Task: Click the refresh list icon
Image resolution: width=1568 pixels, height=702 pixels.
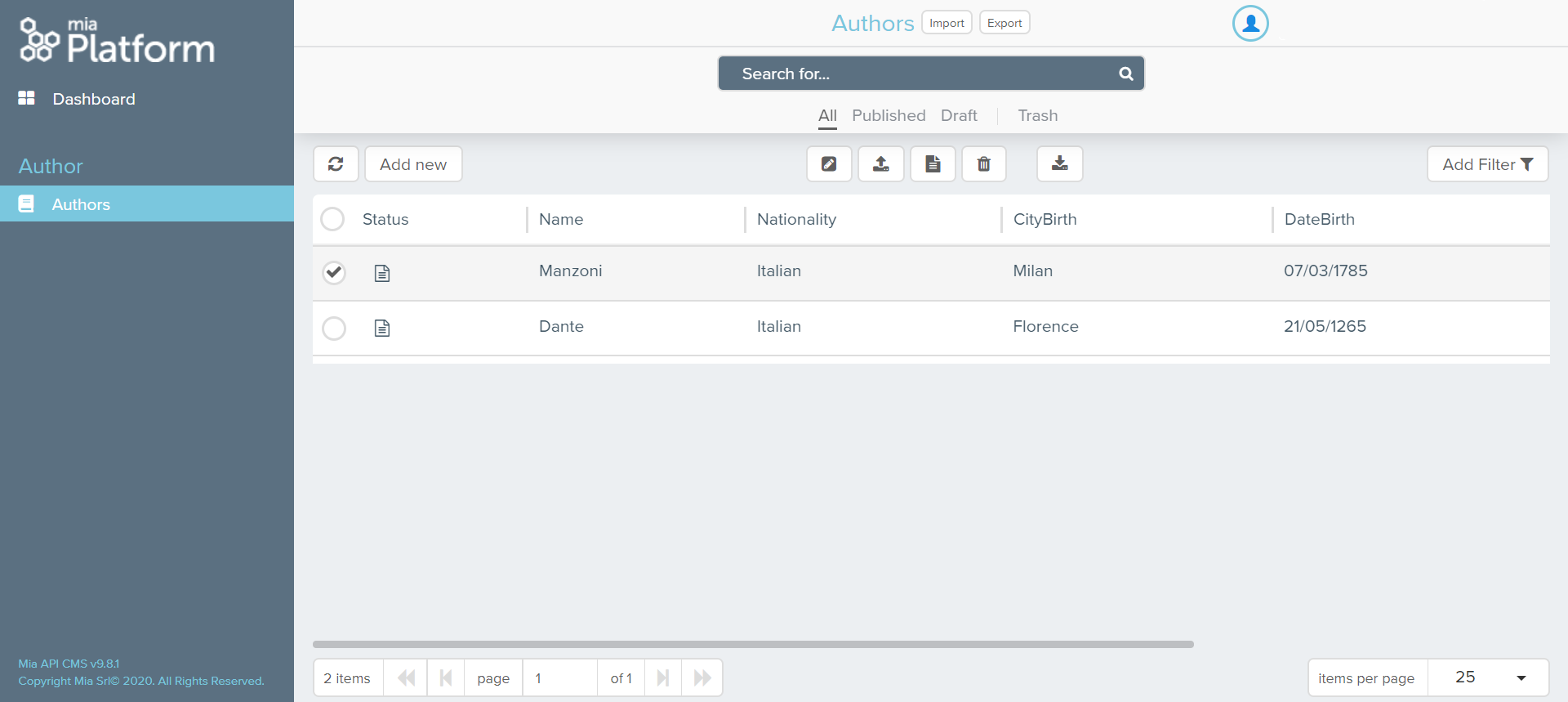Action: click(336, 164)
